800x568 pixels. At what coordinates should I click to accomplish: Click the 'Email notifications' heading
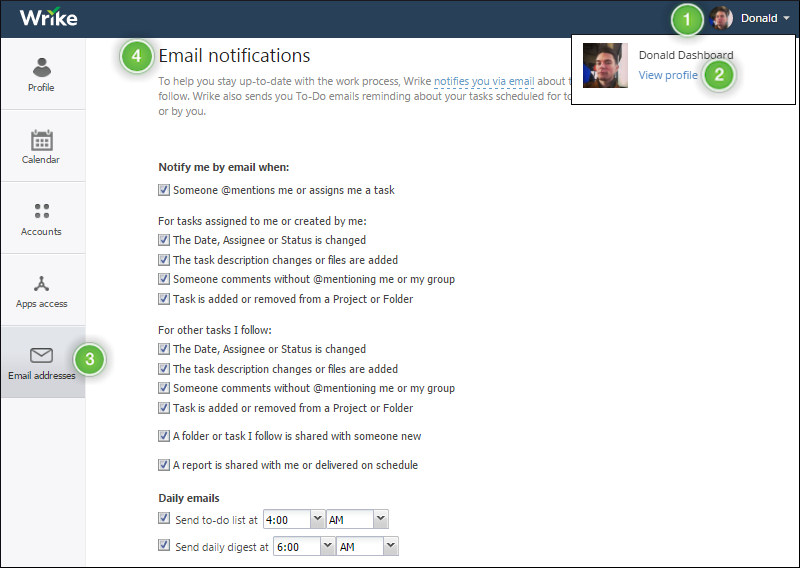(234, 56)
